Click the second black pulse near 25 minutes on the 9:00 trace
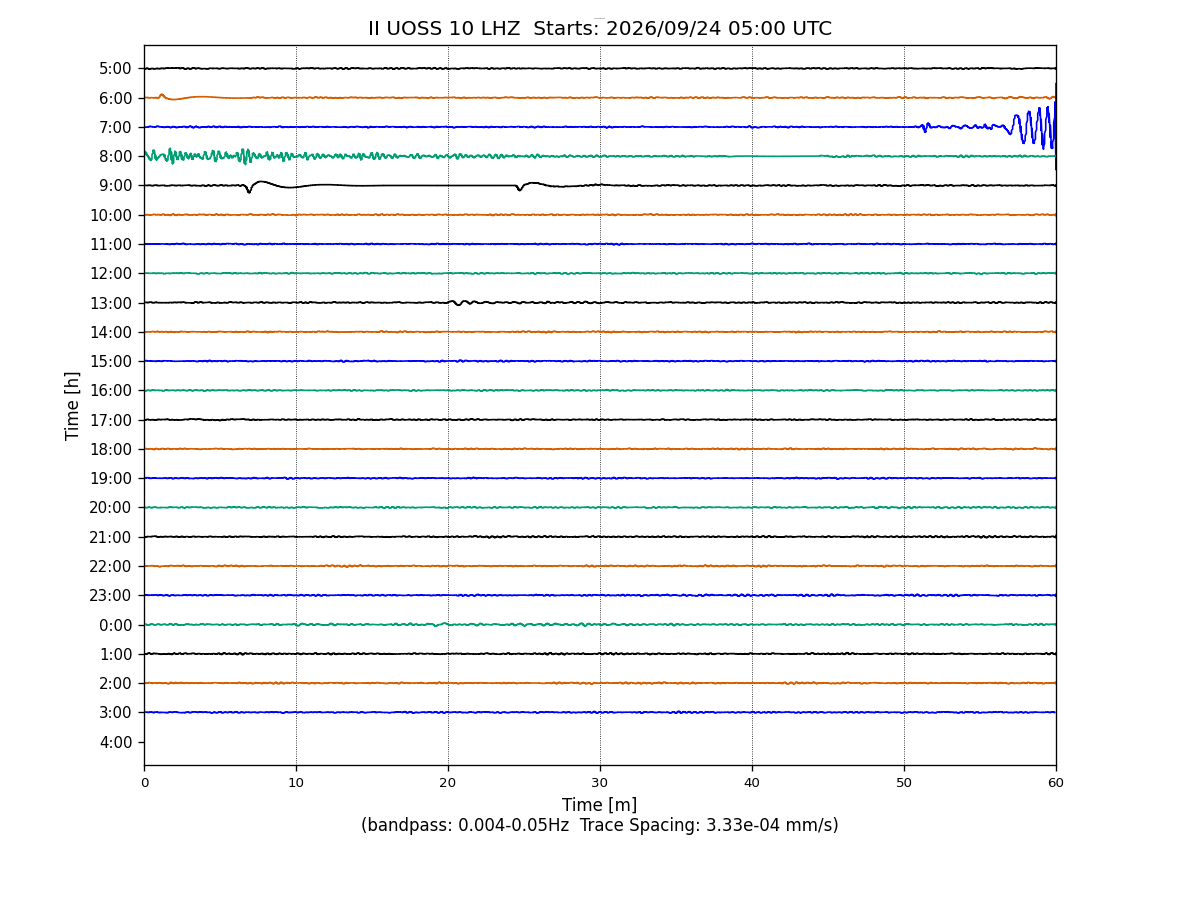The width and height of the screenshot is (1200, 900). click(x=520, y=187)
